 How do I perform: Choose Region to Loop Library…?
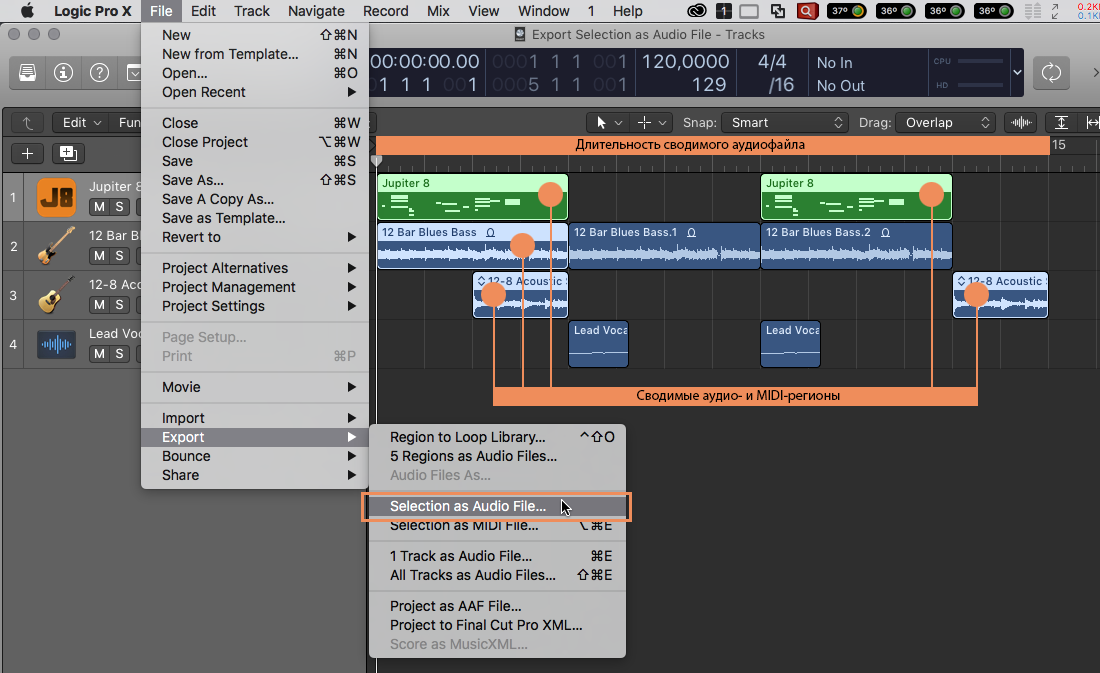coord(497,437)
